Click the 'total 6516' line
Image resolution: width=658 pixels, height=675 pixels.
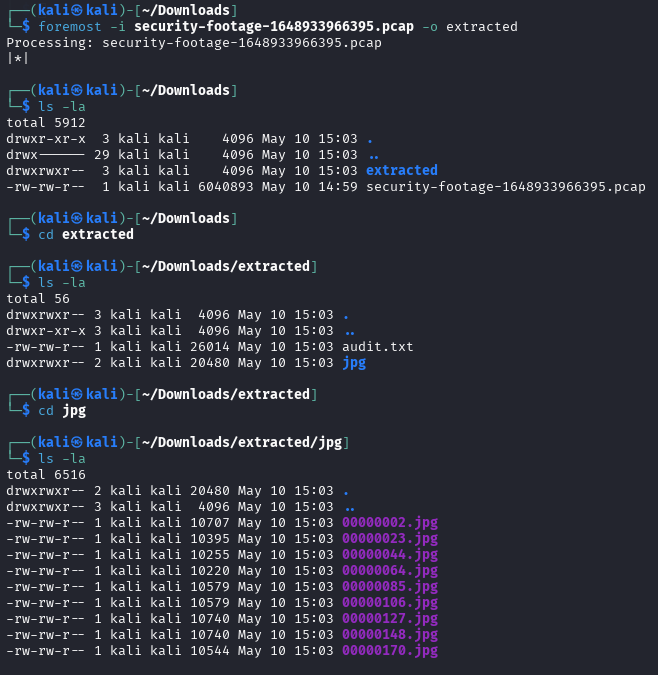point(46,475)
